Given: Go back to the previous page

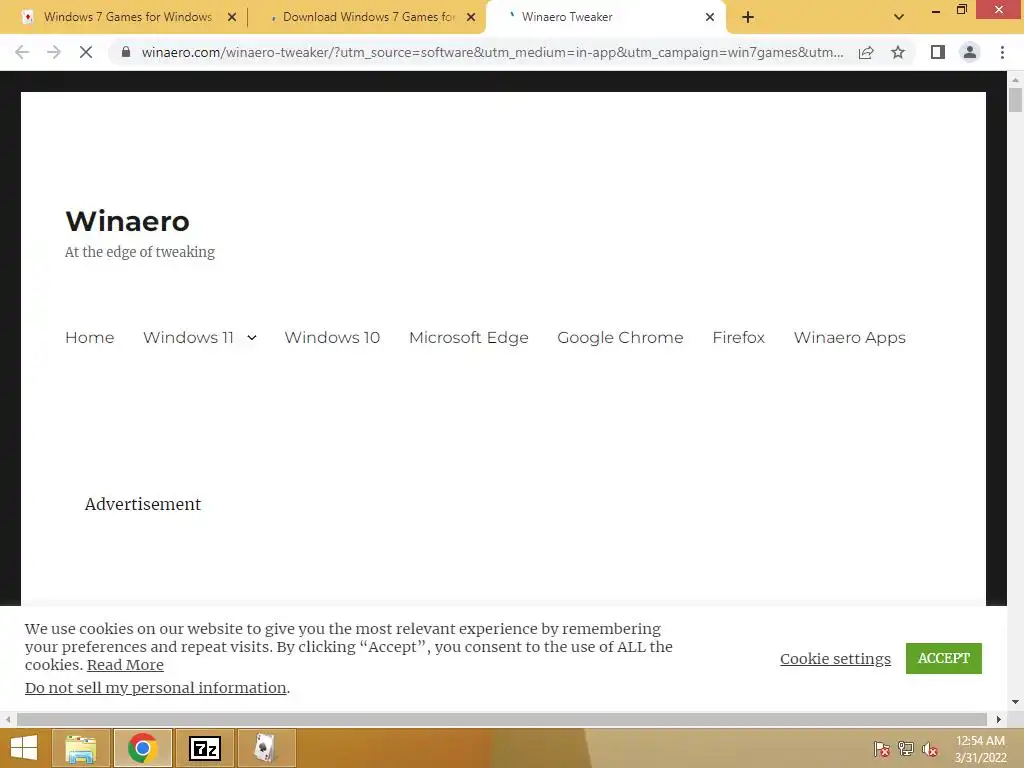Looking at the screenshot, I should coord(22,52).
